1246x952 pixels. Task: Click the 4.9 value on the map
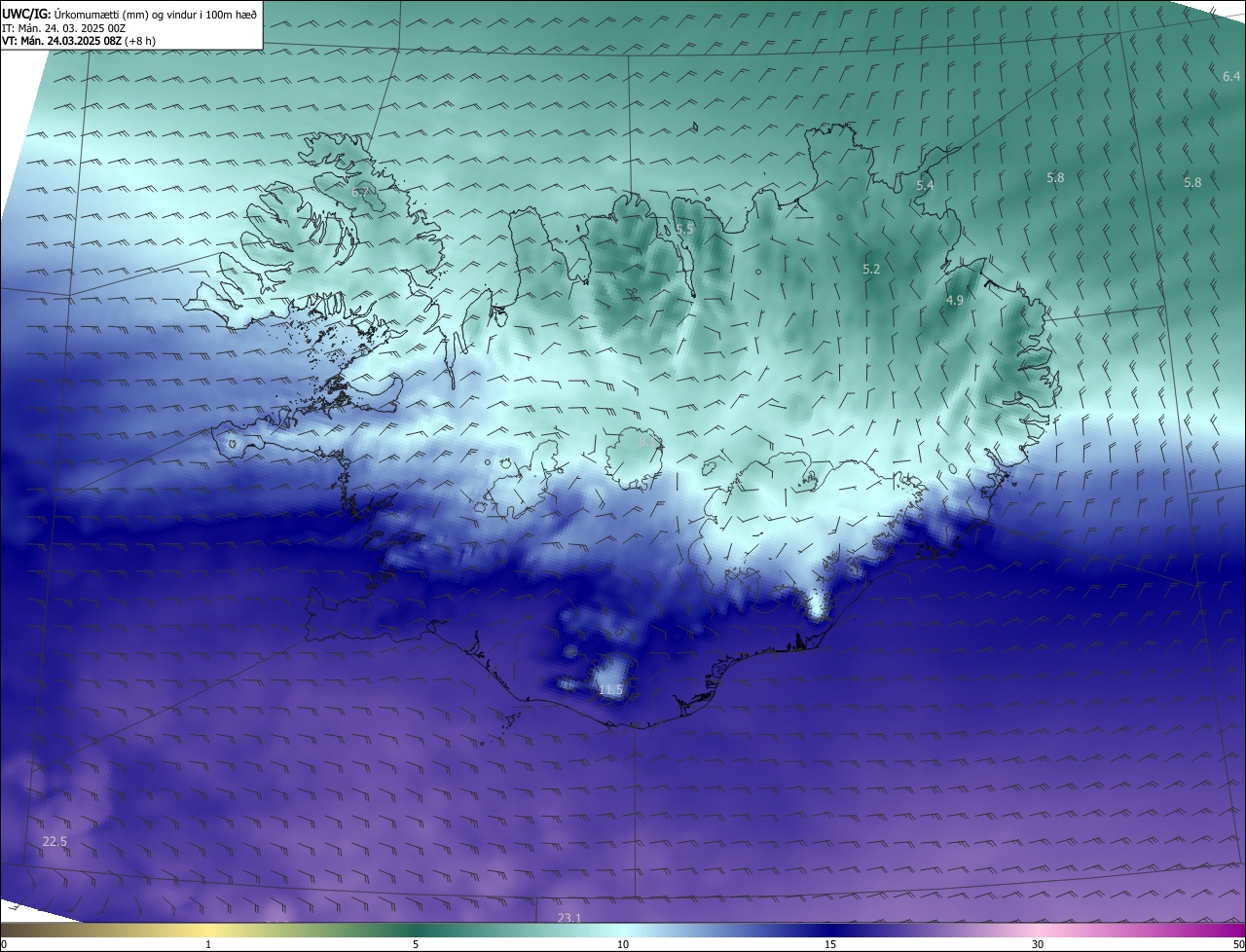click(x=954, y=301)
